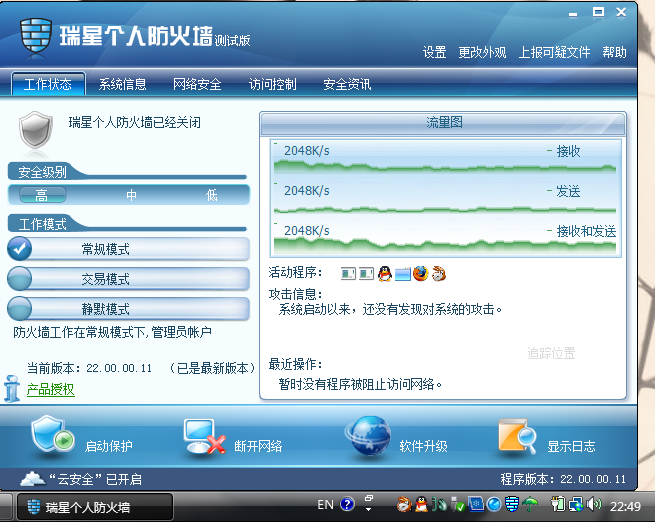The width and height of the screenshot is (655, 522).
Task: Click the 显示日志 button label
Action: (571, 446)
